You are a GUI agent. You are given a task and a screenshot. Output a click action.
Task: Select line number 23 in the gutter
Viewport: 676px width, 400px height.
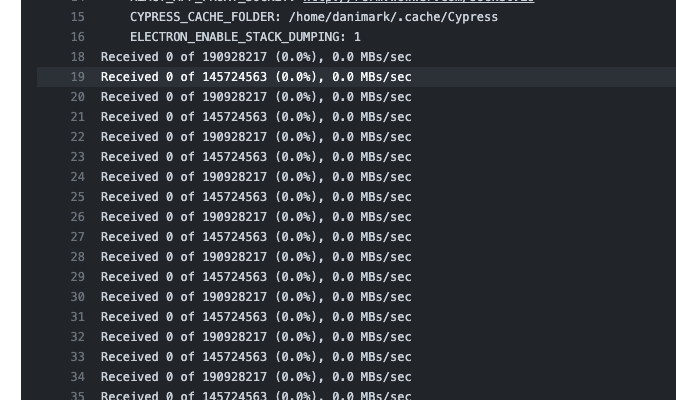[78, 157]
